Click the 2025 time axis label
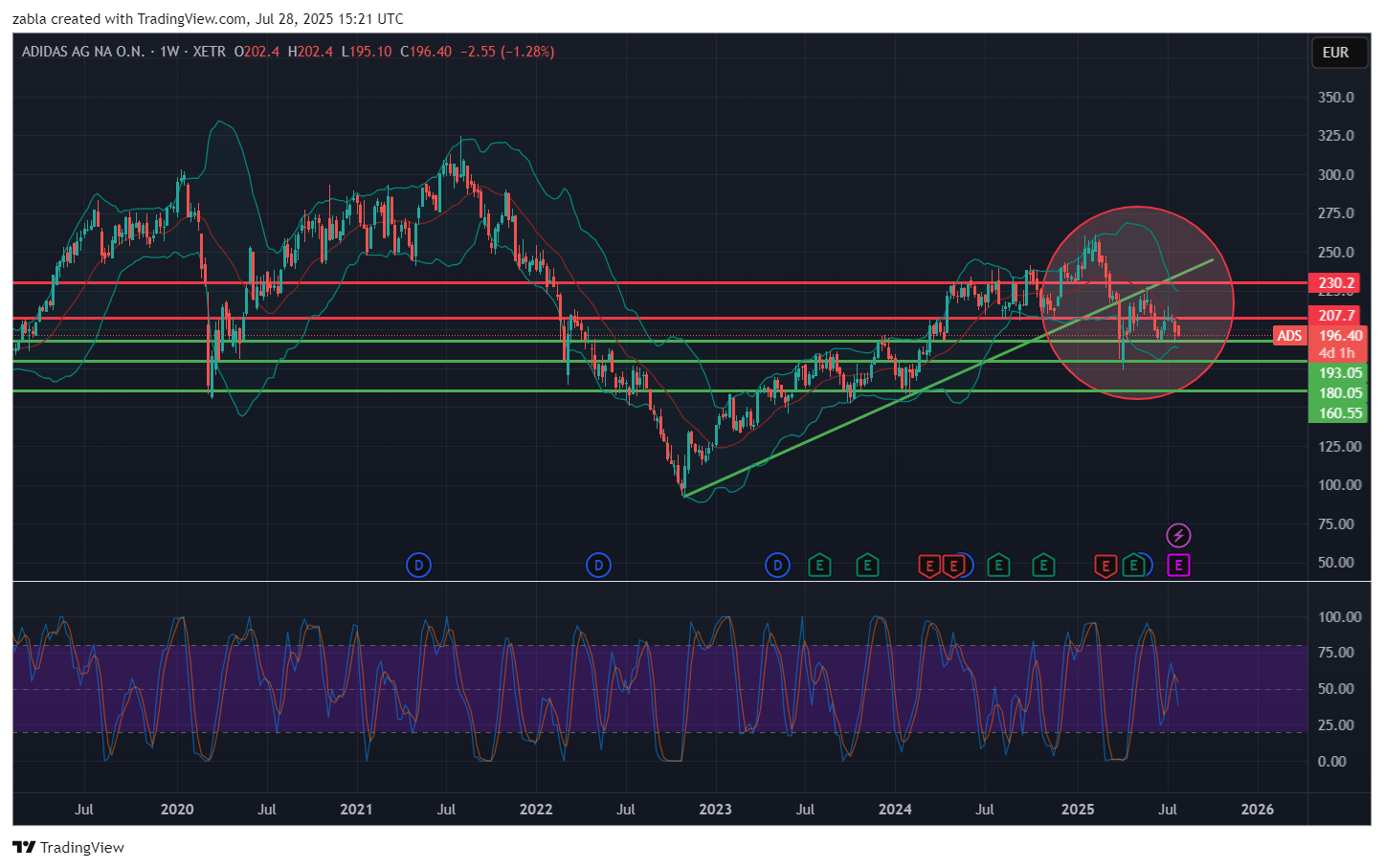This screenshot has width=1384, height=868. (1078, 810)
